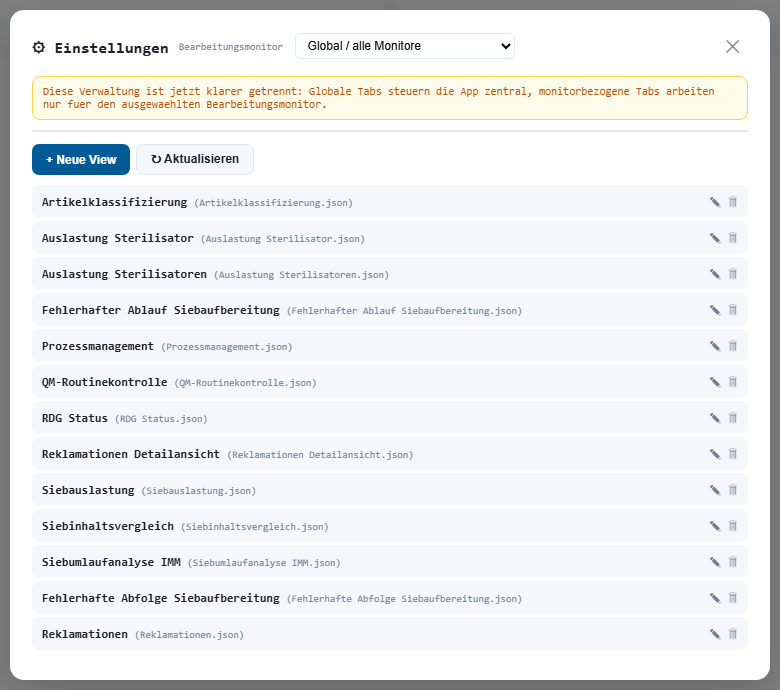Edit the Reklamationen view
This screenshot has width=780, height=690.
coord(714,634)
